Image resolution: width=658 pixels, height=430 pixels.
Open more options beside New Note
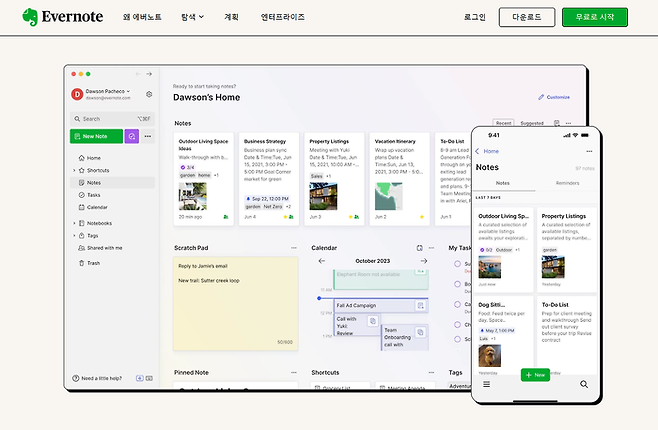(x=148, y=136)
